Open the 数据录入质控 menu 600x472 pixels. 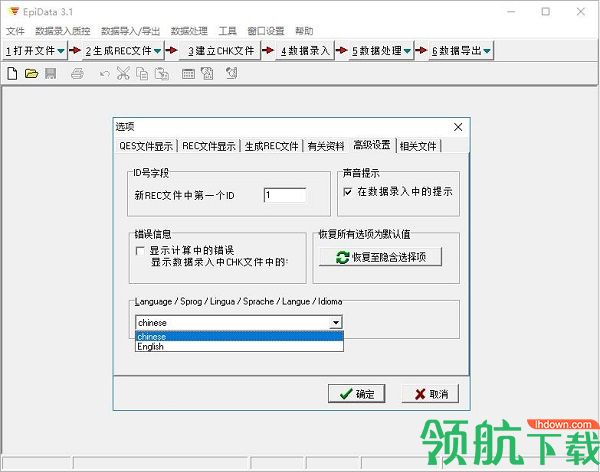click(x=63, y=31)
